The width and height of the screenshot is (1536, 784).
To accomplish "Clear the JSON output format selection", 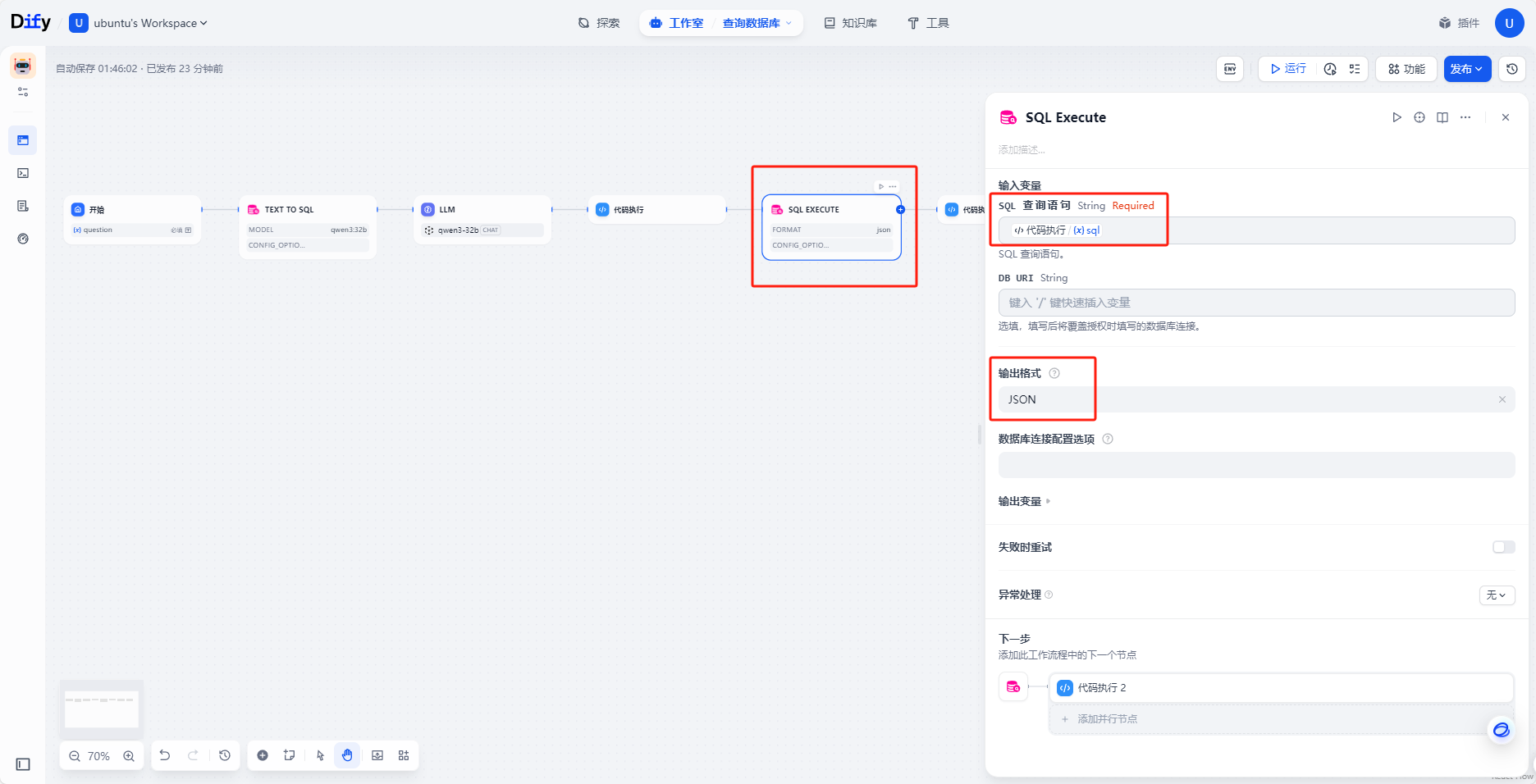I will tap(1502, 399).
